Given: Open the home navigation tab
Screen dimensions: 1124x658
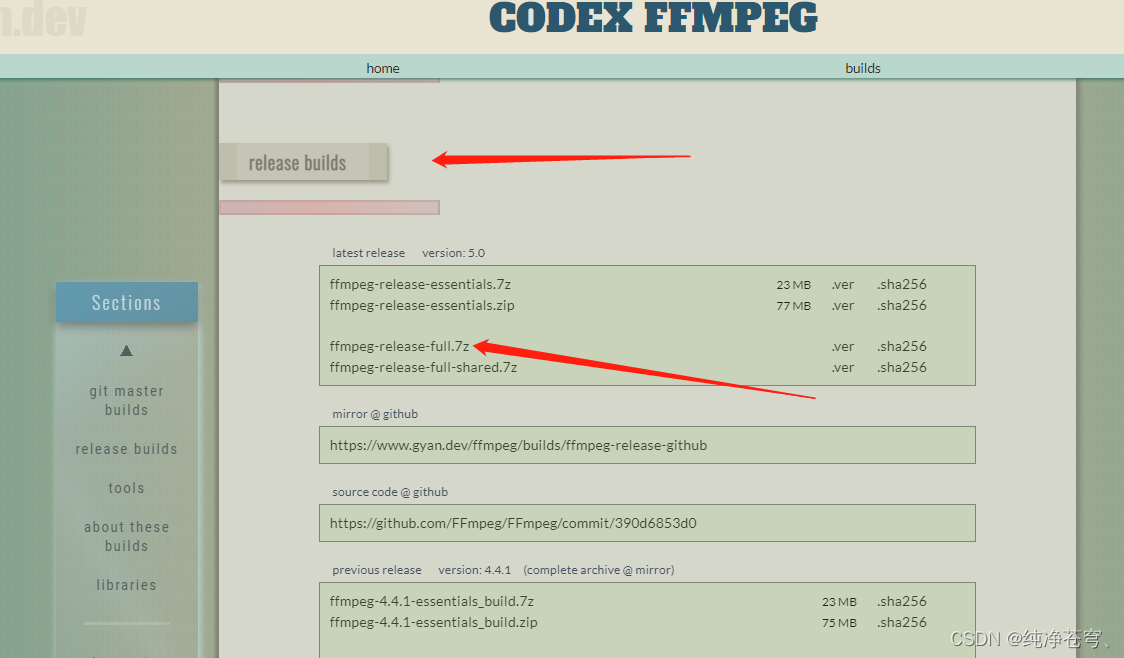Looking at the screenshot, I should click(383, 68).
